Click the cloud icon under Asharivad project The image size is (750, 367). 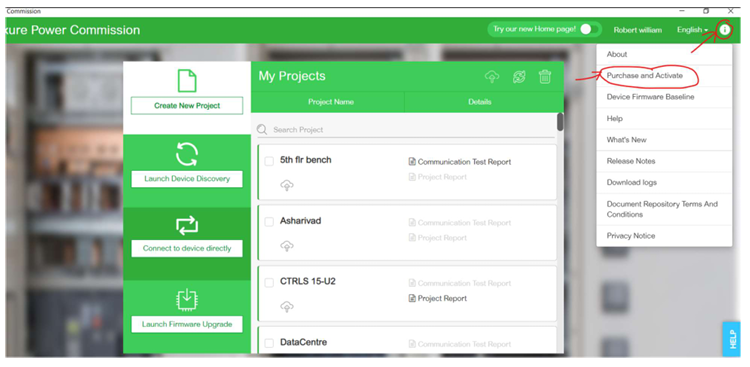287,246
